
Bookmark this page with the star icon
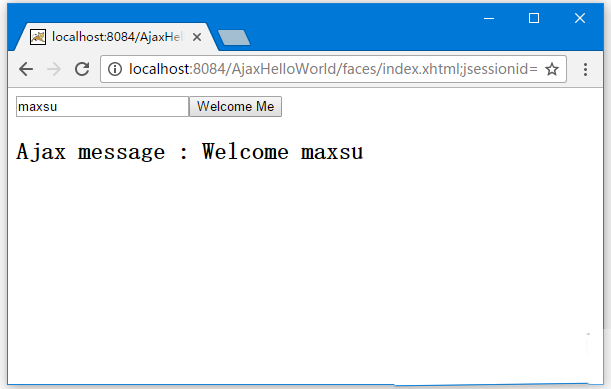point(552,69)
